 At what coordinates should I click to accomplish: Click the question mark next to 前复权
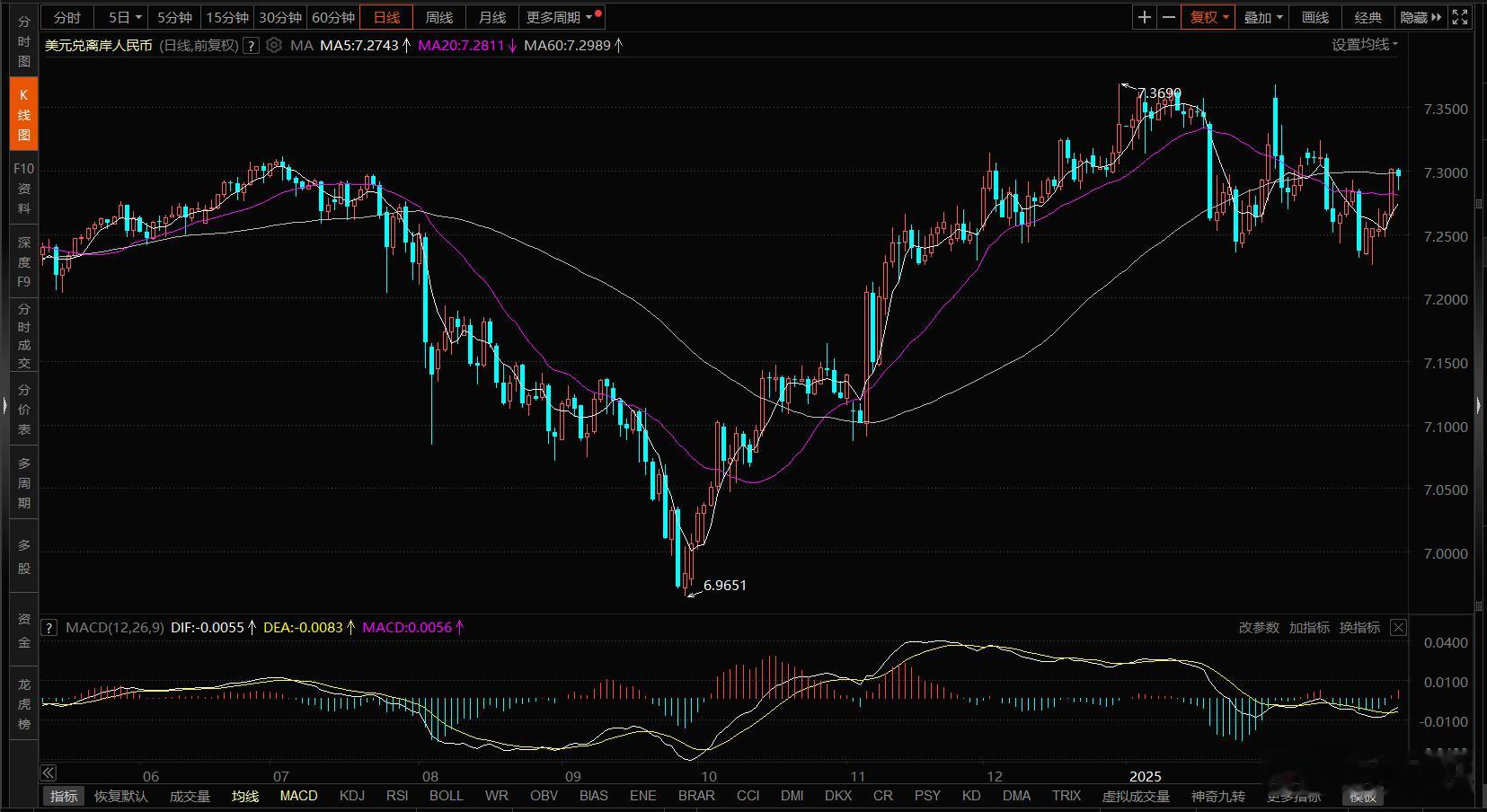pyautogui.click(x=252, y=45)
